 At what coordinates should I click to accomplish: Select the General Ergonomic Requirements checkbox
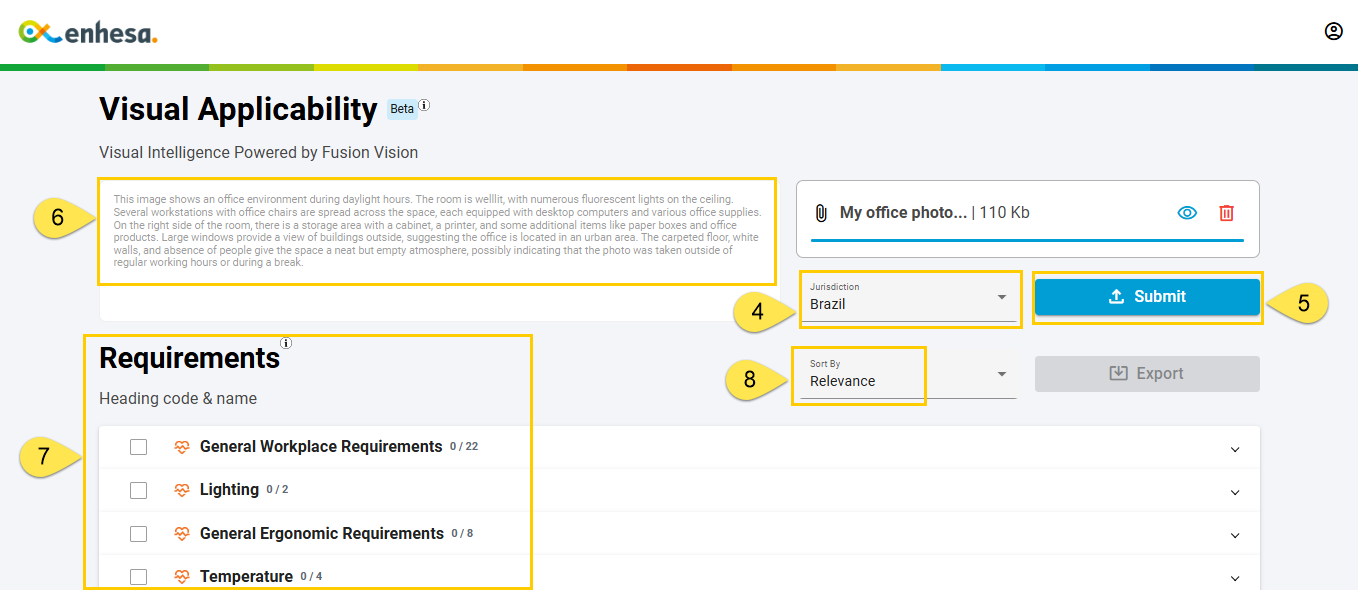point(138,534)
